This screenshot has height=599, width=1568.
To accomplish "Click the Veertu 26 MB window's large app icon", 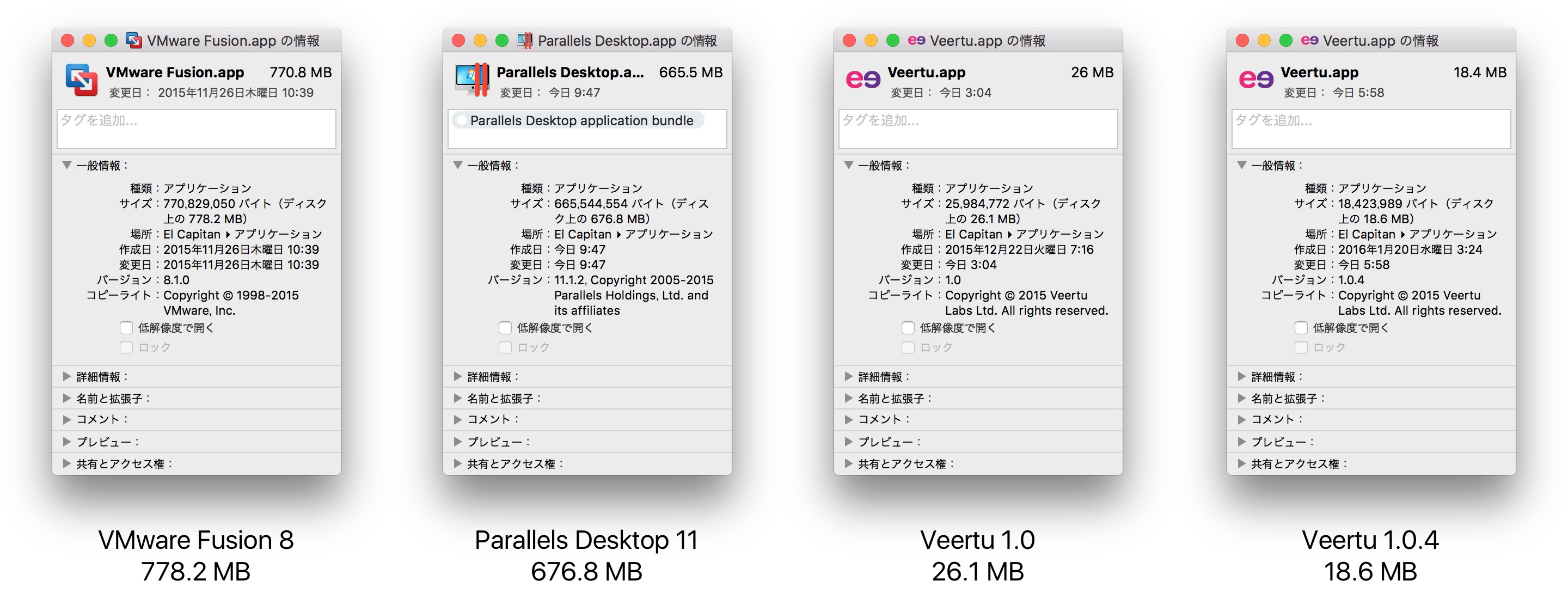I will click(862, 80).
